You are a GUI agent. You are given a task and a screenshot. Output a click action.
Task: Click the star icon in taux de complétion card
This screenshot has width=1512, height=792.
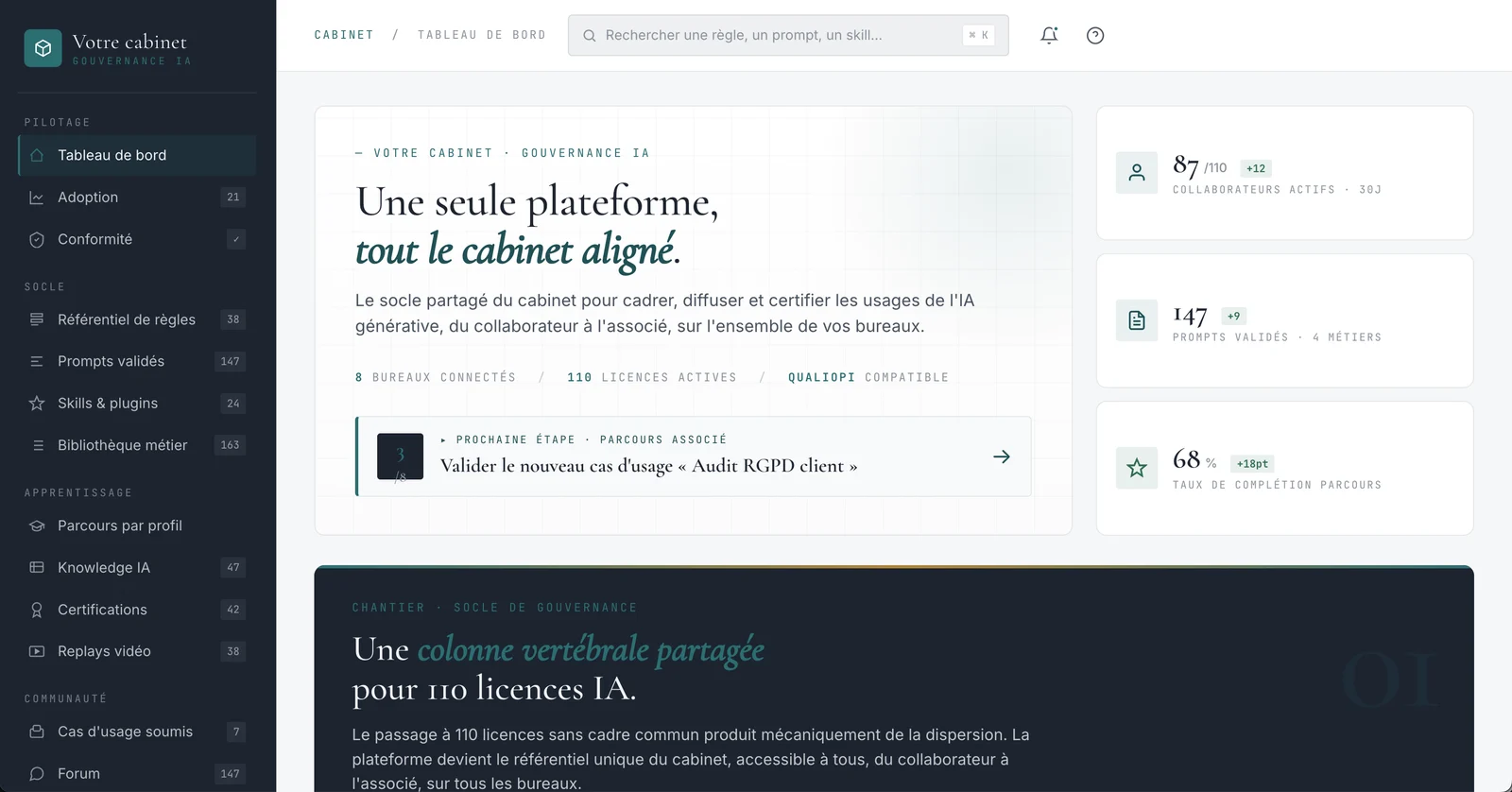1137,468
